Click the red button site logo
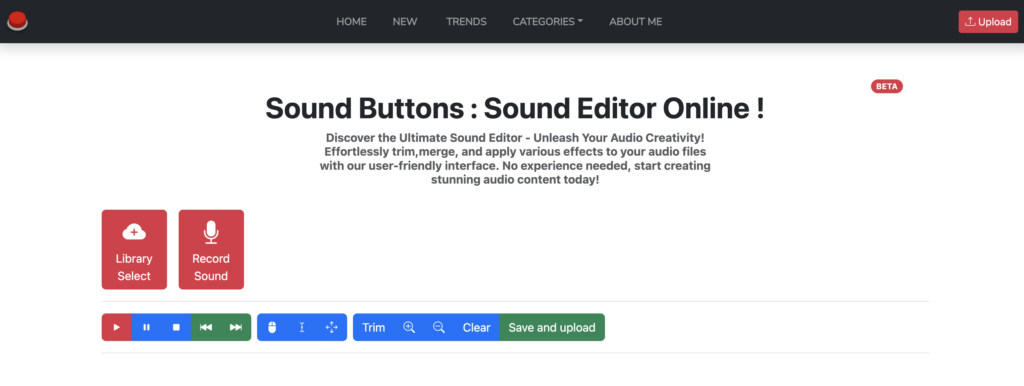1024x386 pixels. pyautogui.click(x=17, y=22)
